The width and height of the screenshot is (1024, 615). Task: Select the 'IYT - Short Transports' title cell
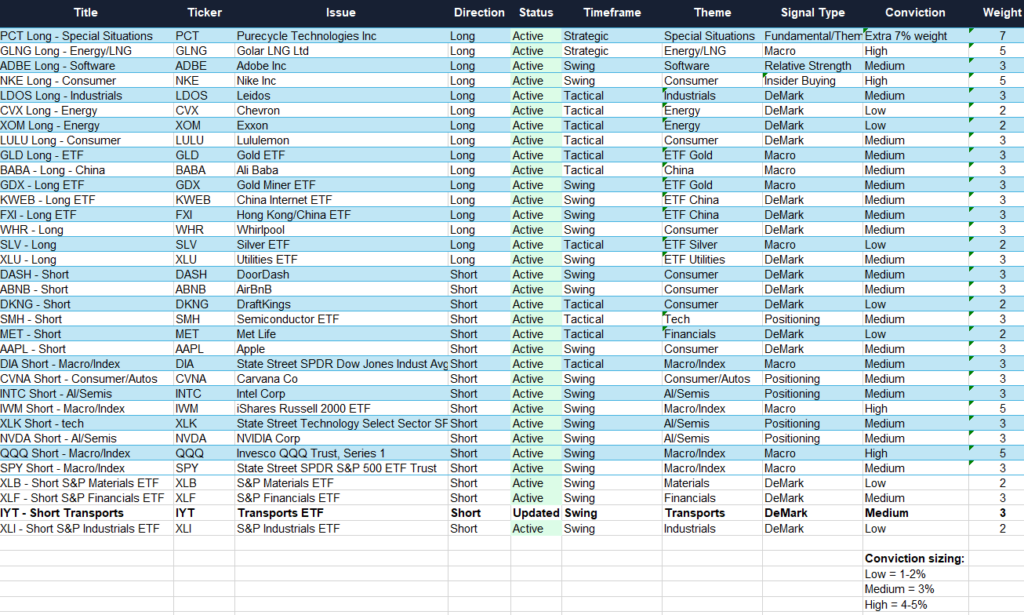(86, 513)
